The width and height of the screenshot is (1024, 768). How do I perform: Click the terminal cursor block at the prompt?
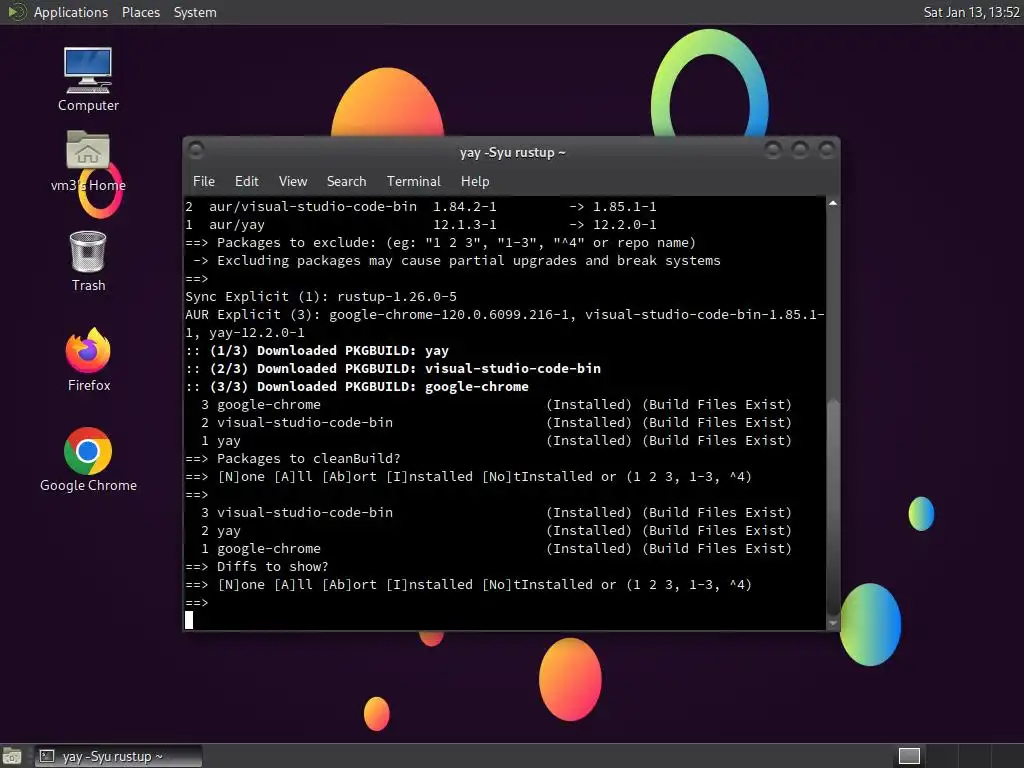pos(189,620)
